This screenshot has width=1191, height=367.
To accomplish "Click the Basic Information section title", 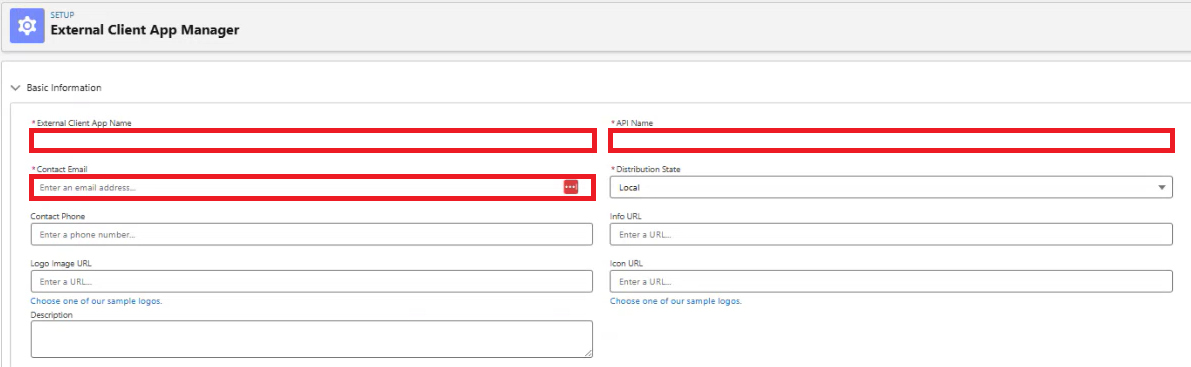I will coord(64,87).
